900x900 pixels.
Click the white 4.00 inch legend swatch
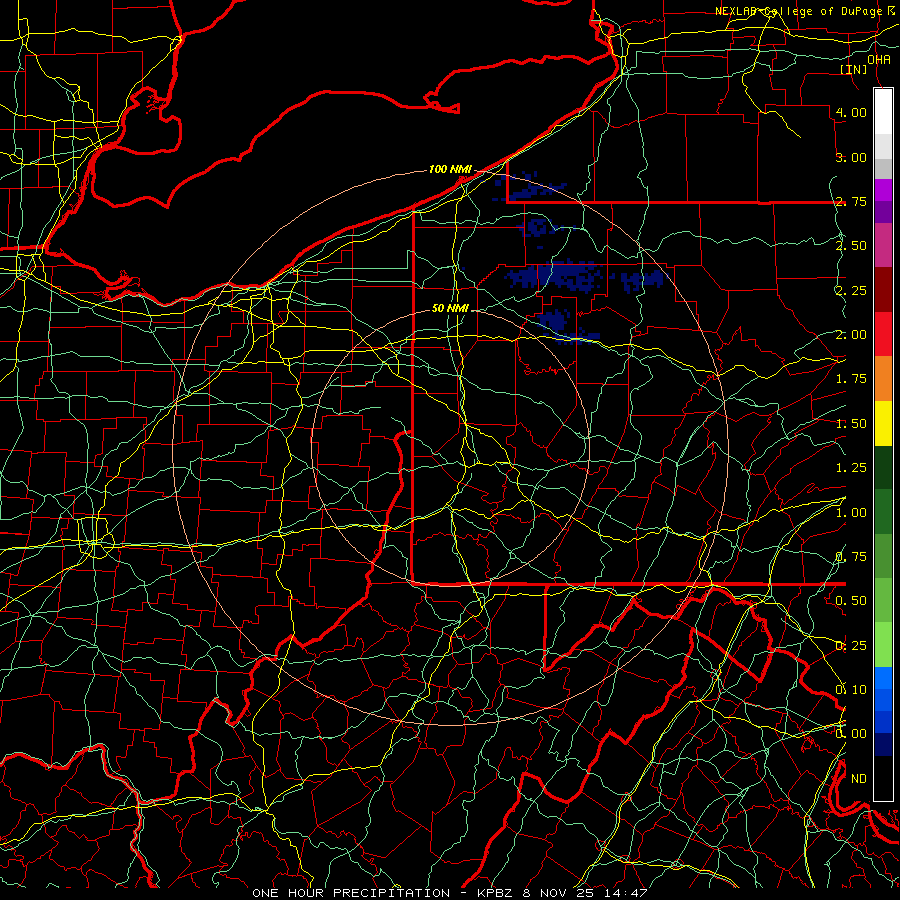tap(883, 112)
